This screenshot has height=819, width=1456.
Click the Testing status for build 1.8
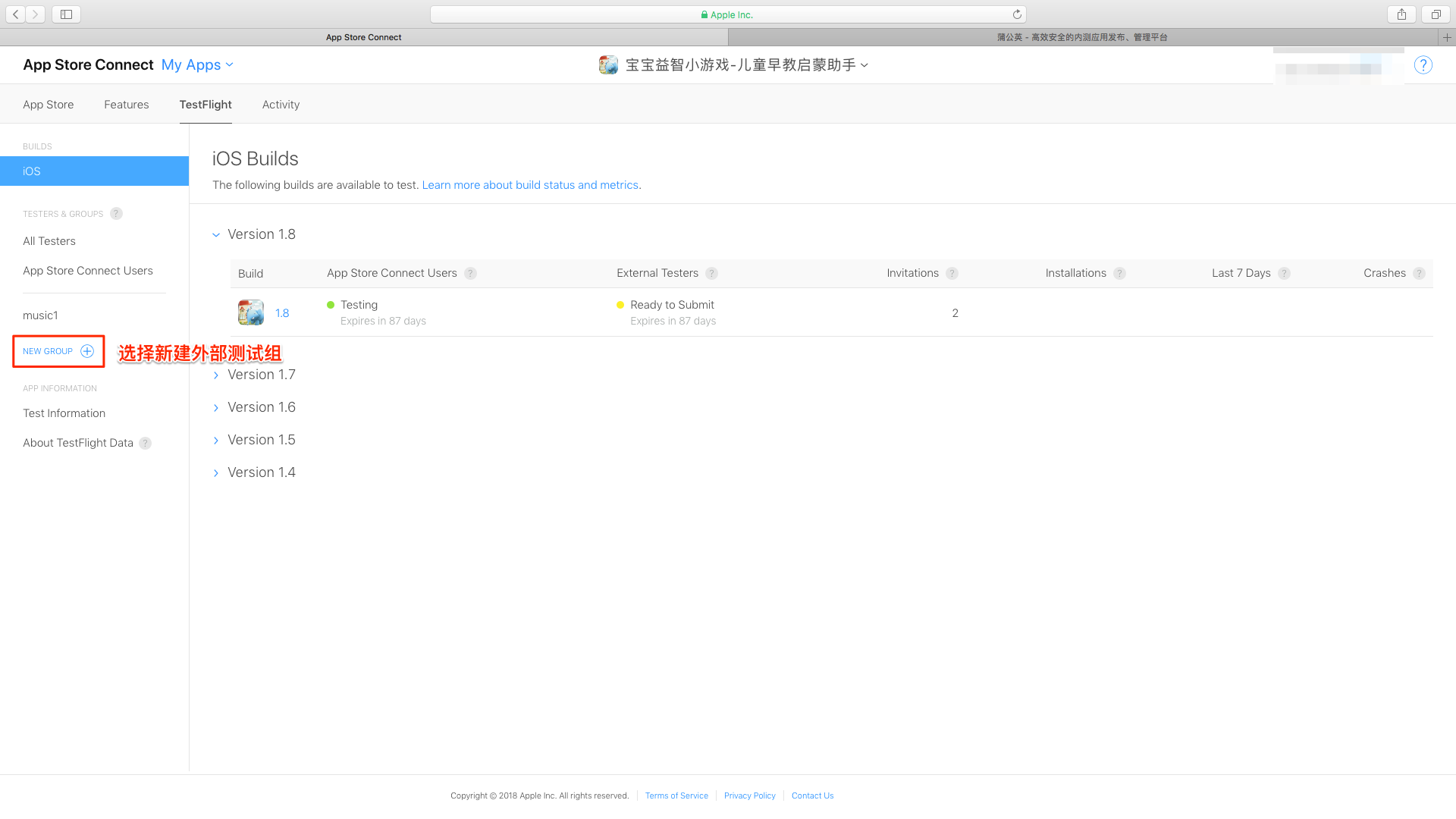(x=359, y=305)
